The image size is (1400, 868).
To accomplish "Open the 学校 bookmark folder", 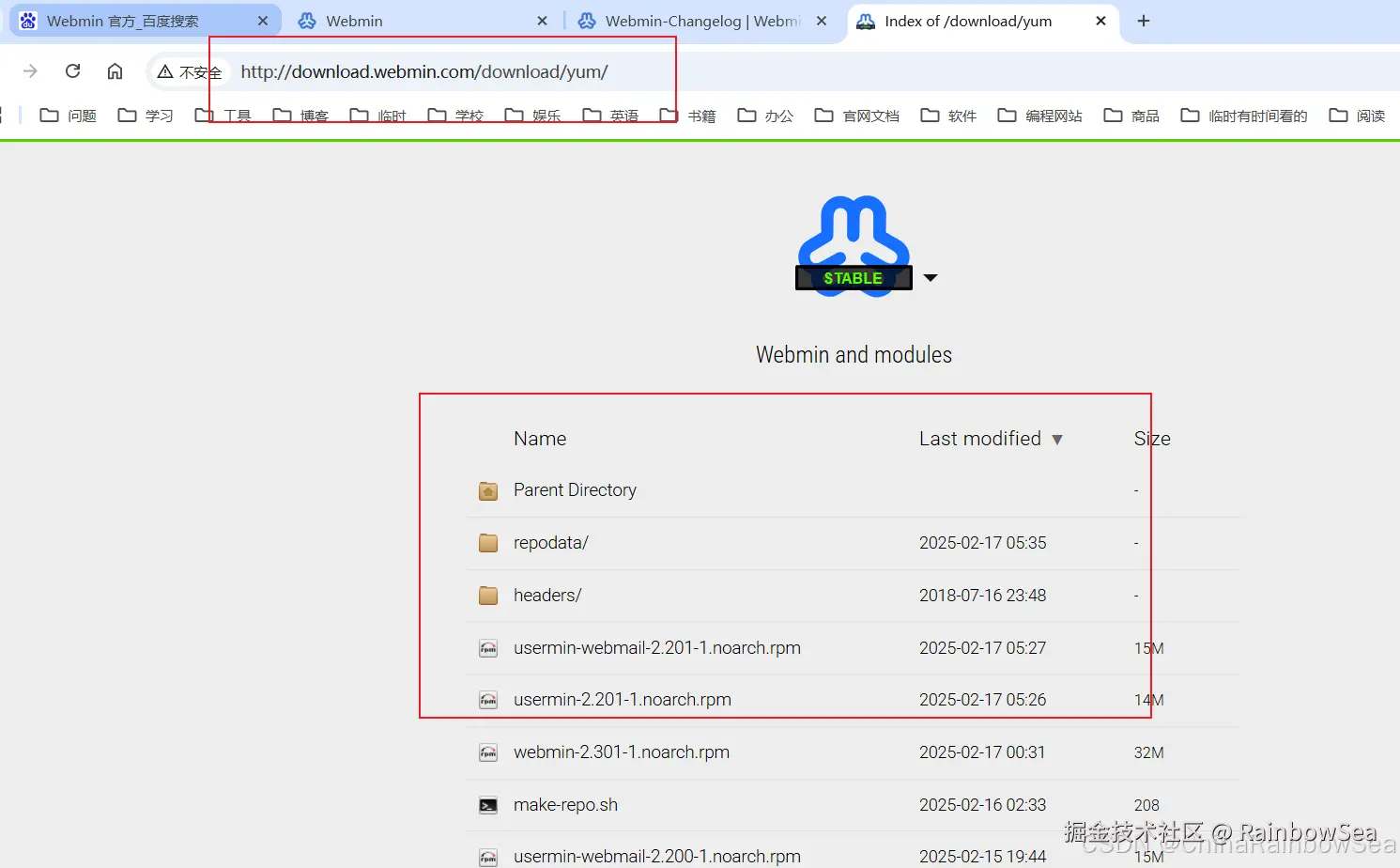I will (x=455, y=116).
